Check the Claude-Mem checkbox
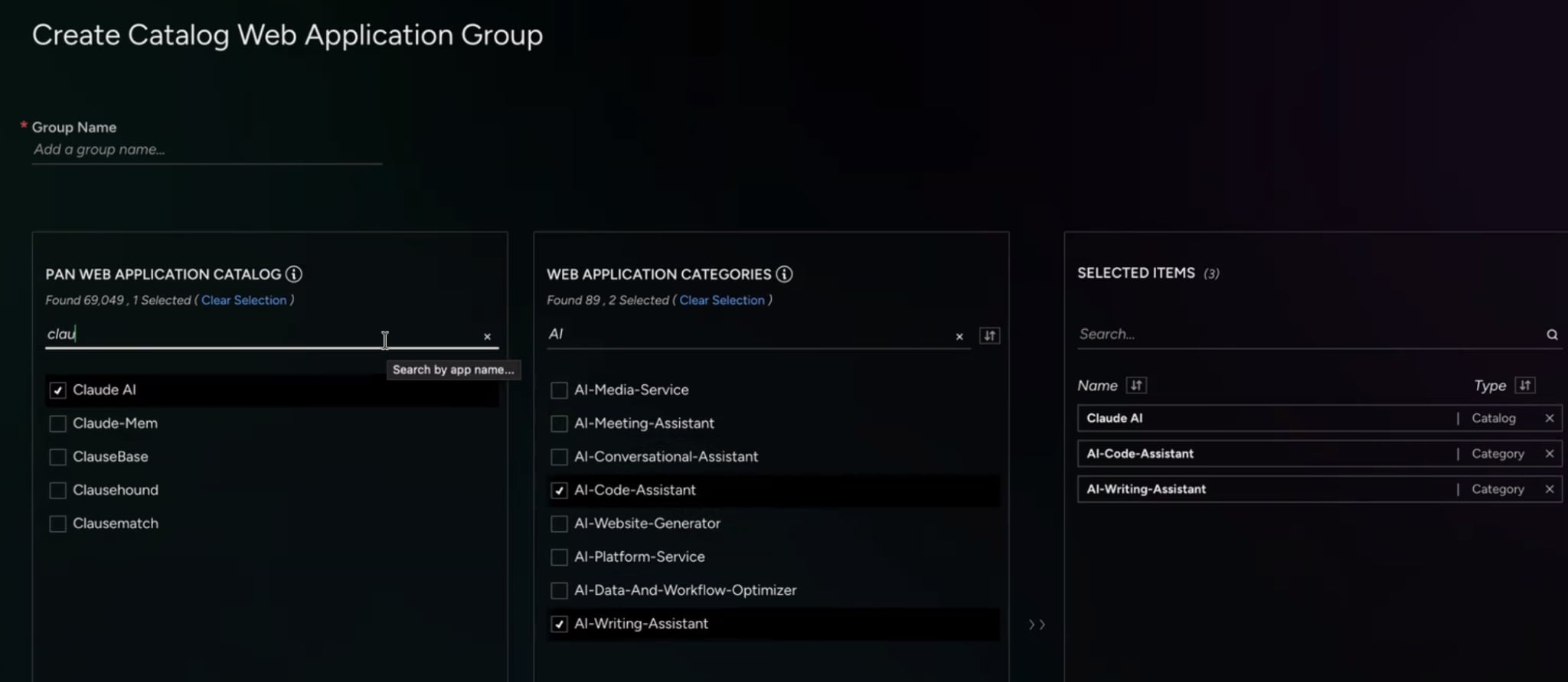The width and height of the screenshot is (1568, 682). (57, 423)
